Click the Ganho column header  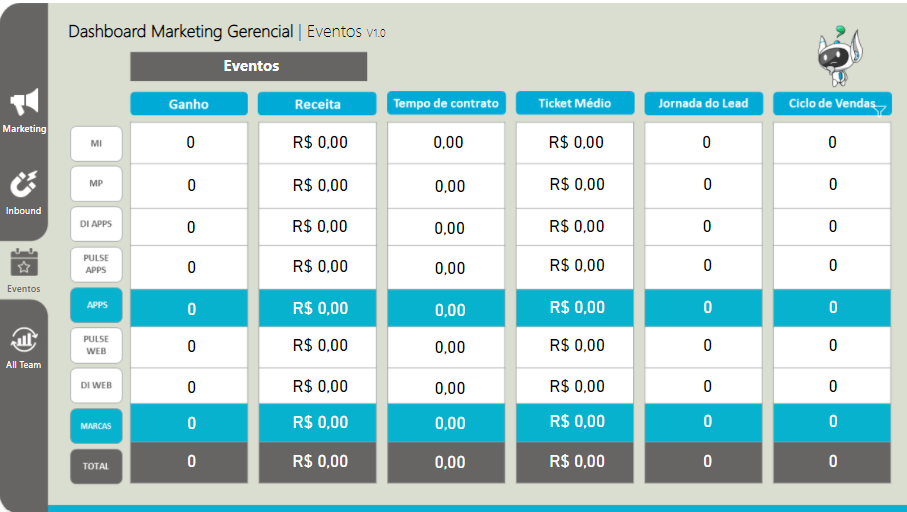coord(189,104)
